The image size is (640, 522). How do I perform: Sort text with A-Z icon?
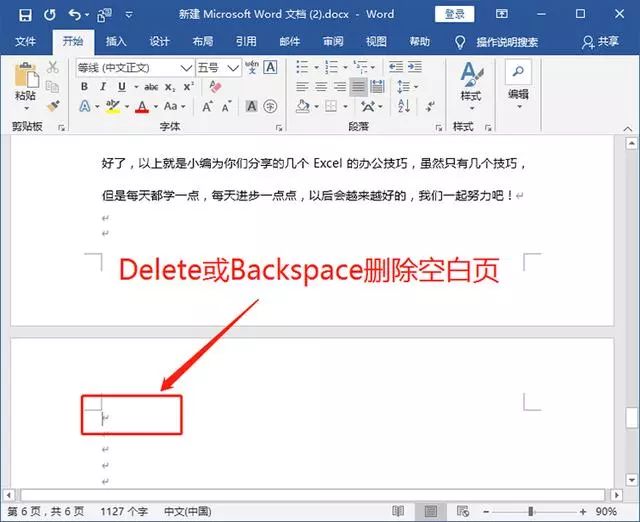pyautogui.click(x=404, y=107)
